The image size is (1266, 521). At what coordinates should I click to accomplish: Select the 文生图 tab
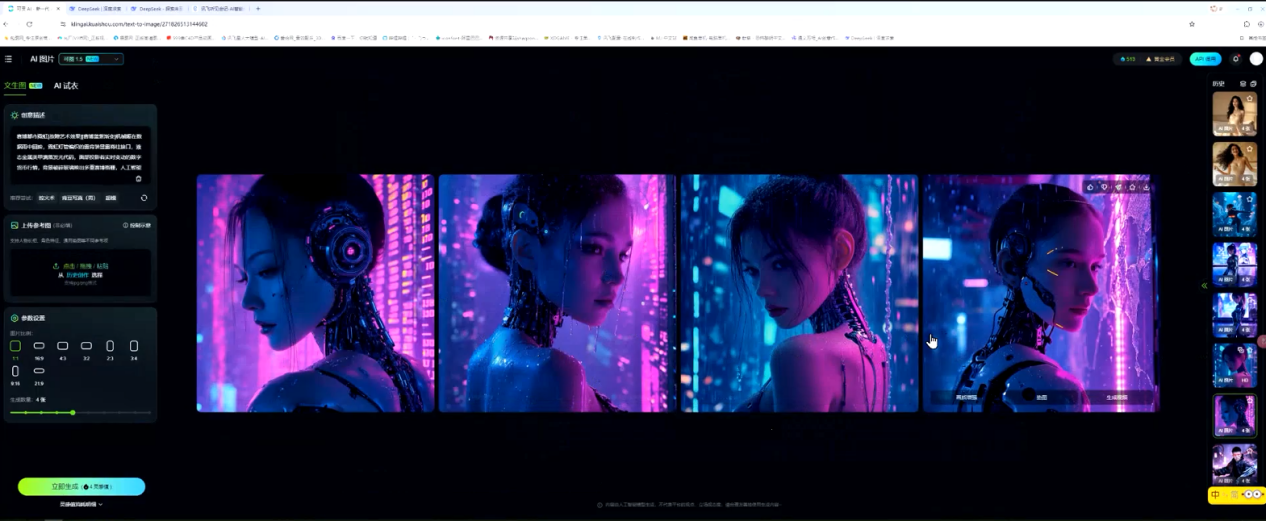[16, 86]
